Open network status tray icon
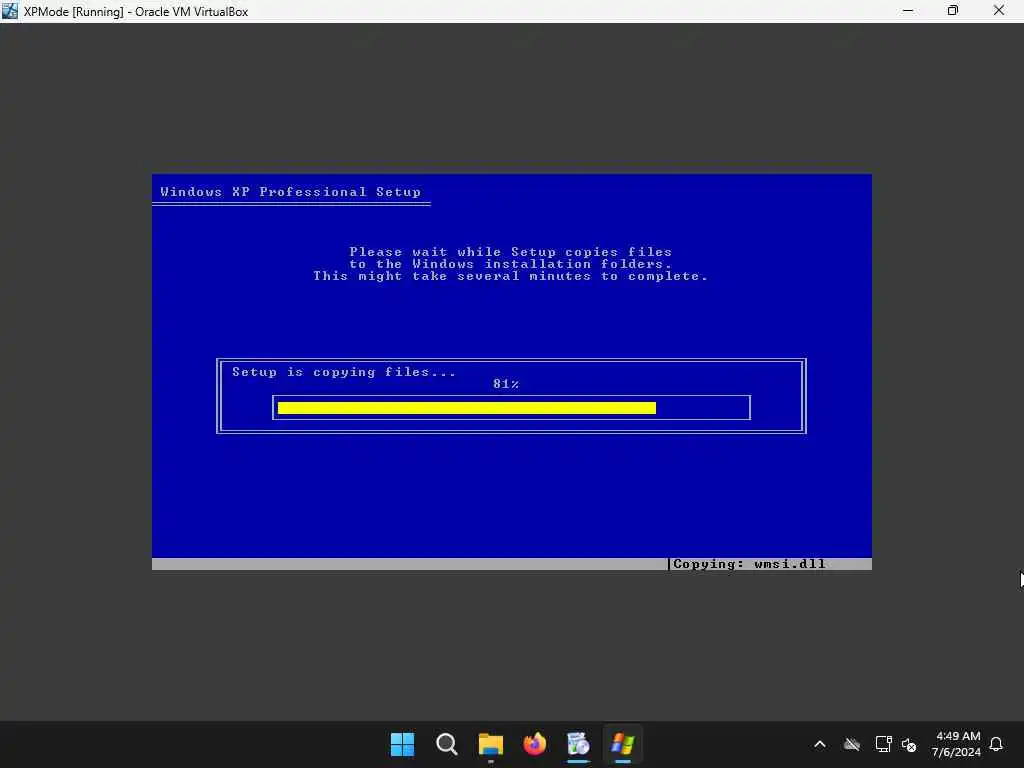1024x768 pixels. coord(883,744)
